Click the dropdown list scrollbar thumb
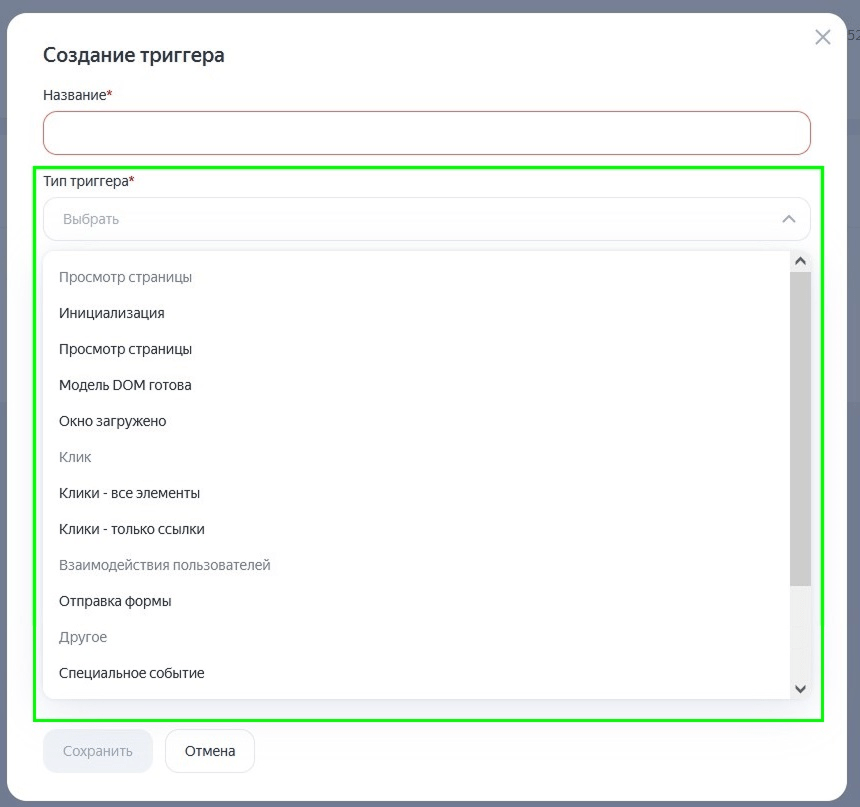Viewport: 860px width, 807px height. (x=800, y=429)
